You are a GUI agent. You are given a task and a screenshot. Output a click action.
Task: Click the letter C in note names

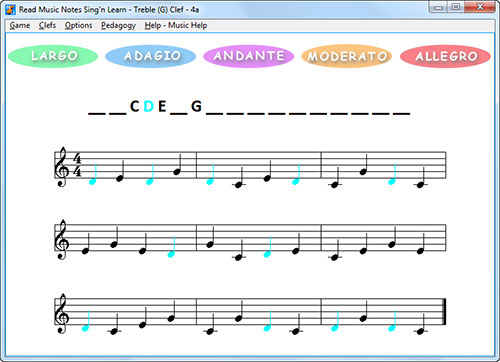(134, 107)
